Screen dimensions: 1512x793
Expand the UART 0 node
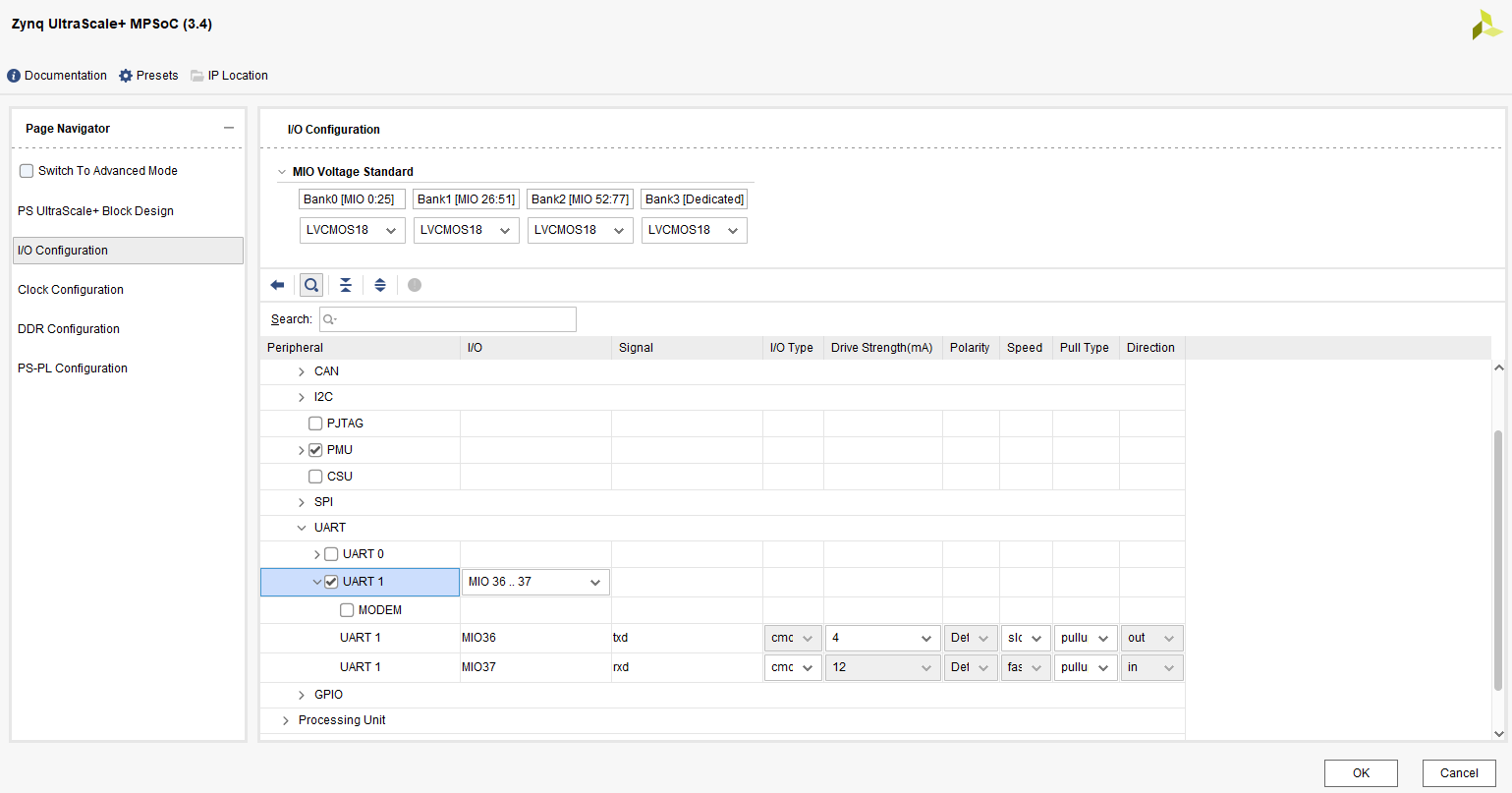(317, 554)
